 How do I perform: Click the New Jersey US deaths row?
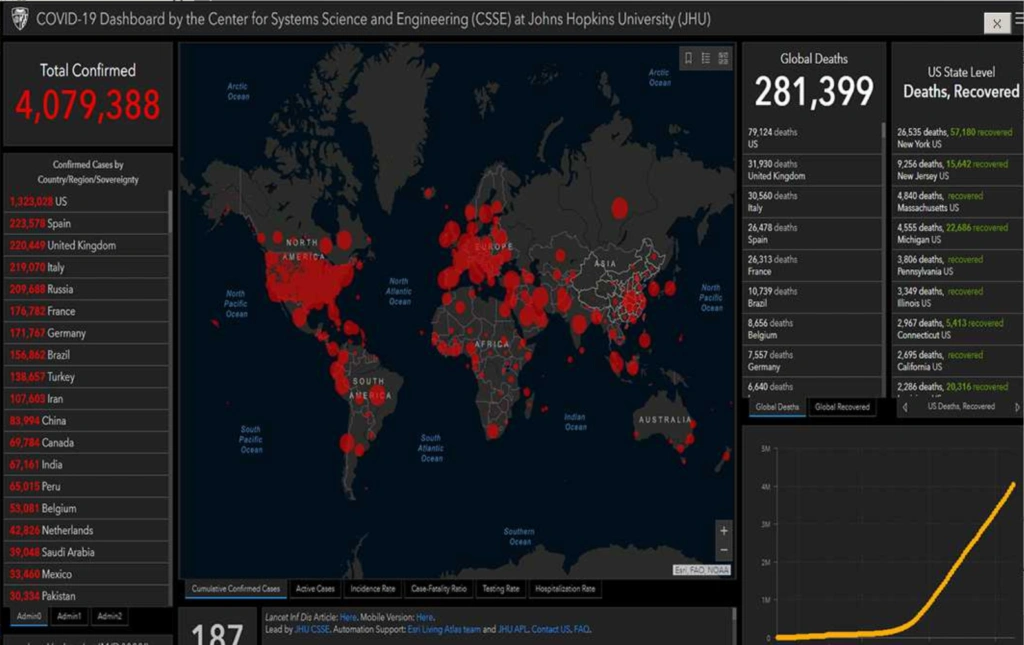click(957, 170)
